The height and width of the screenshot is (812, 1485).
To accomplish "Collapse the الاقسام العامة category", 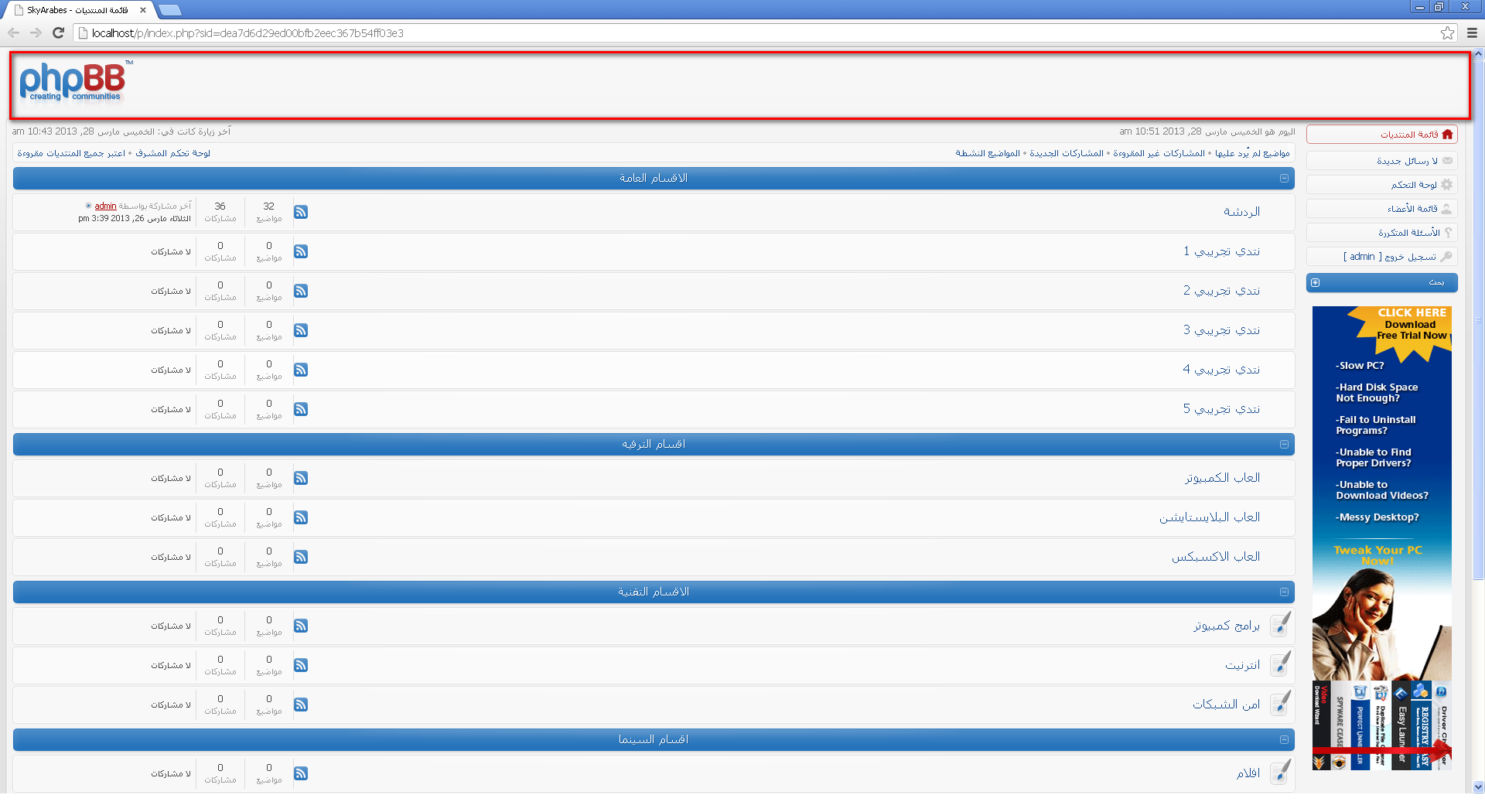I will click(x=1284, y=179).
